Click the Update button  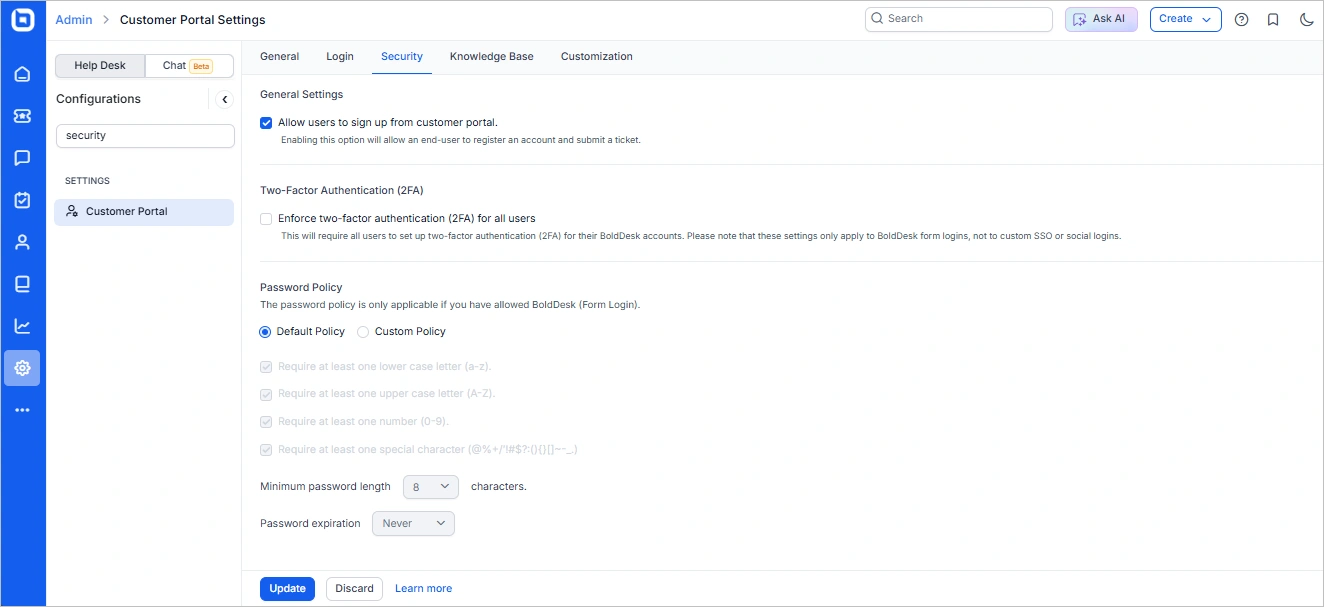tap(287, 588)
